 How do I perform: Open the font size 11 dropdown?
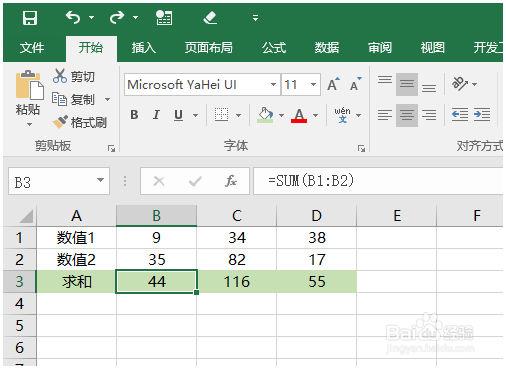313,85
